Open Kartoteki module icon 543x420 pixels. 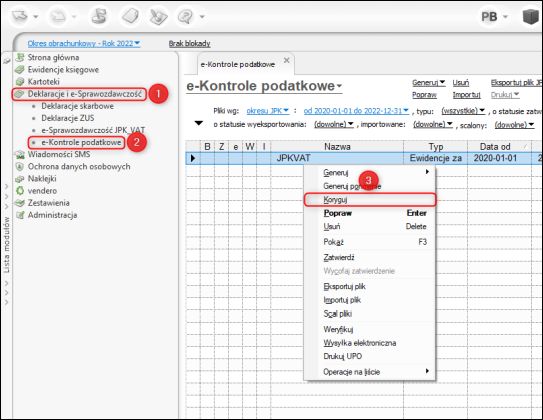click(20, 82)
